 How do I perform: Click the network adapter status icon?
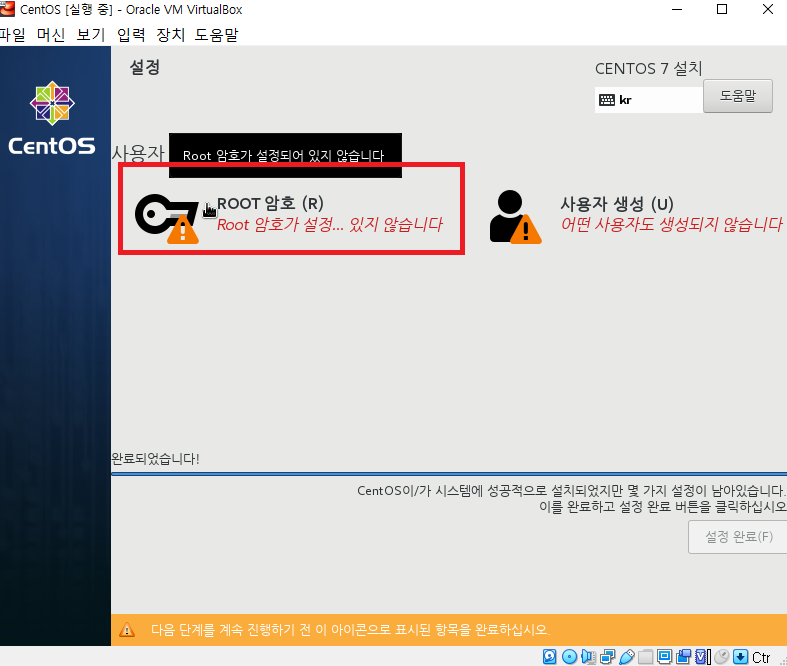[x=607, y=656]
